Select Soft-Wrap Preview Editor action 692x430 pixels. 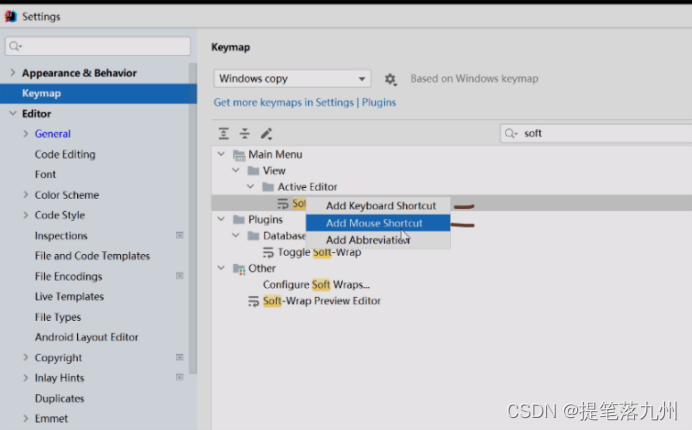[322, 301]
